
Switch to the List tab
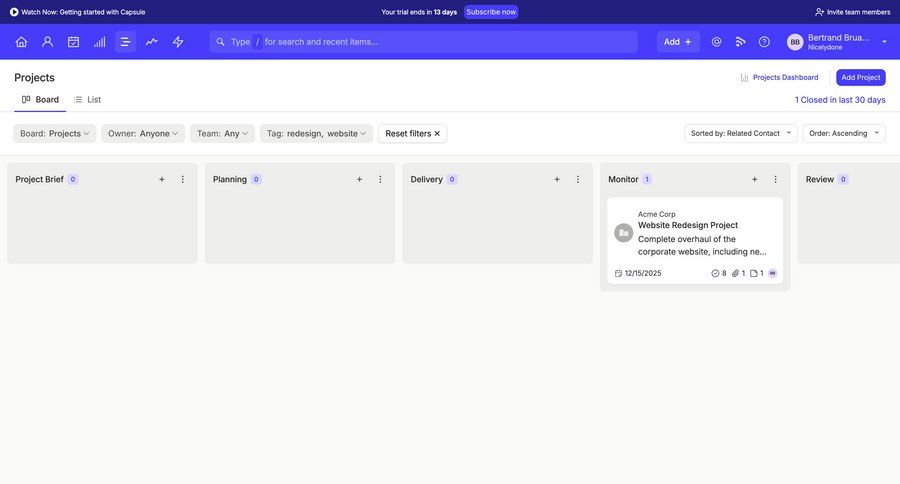[x=87, y=99]
